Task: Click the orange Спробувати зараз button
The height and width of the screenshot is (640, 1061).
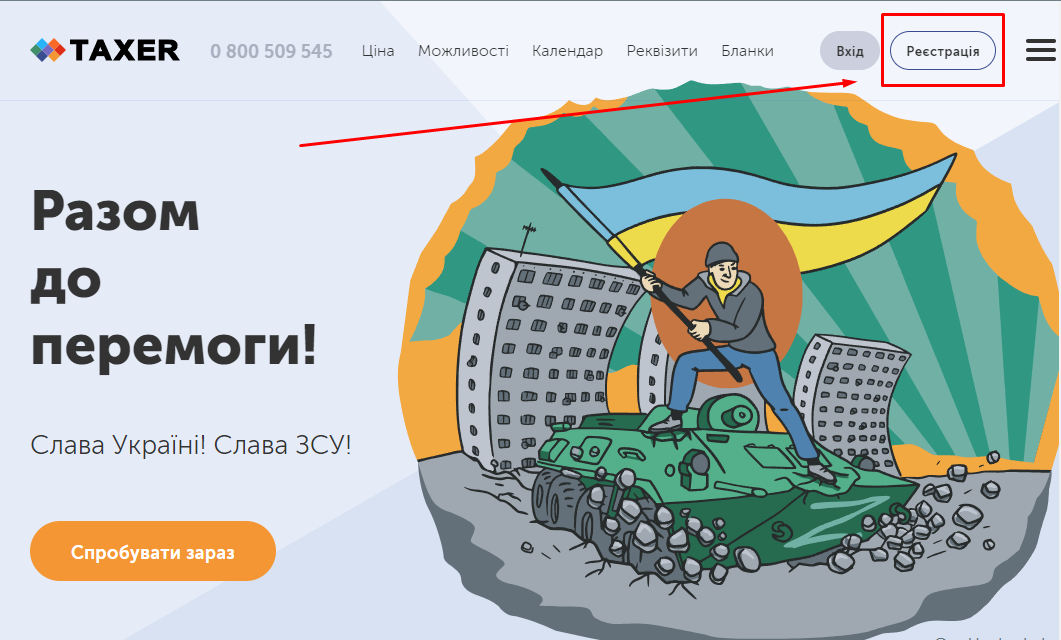Action: click(x=153, y=551)
